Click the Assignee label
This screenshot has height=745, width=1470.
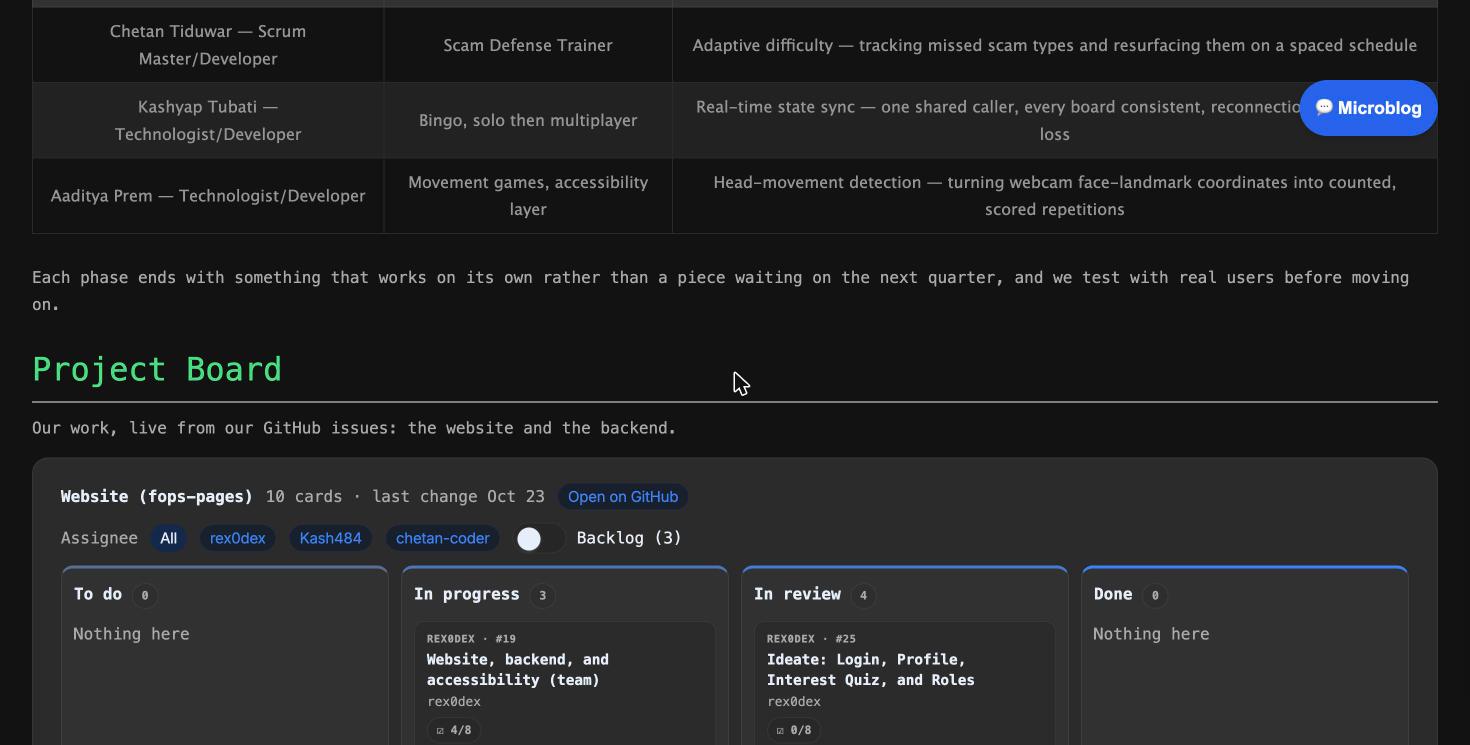[x=99, y=538]
